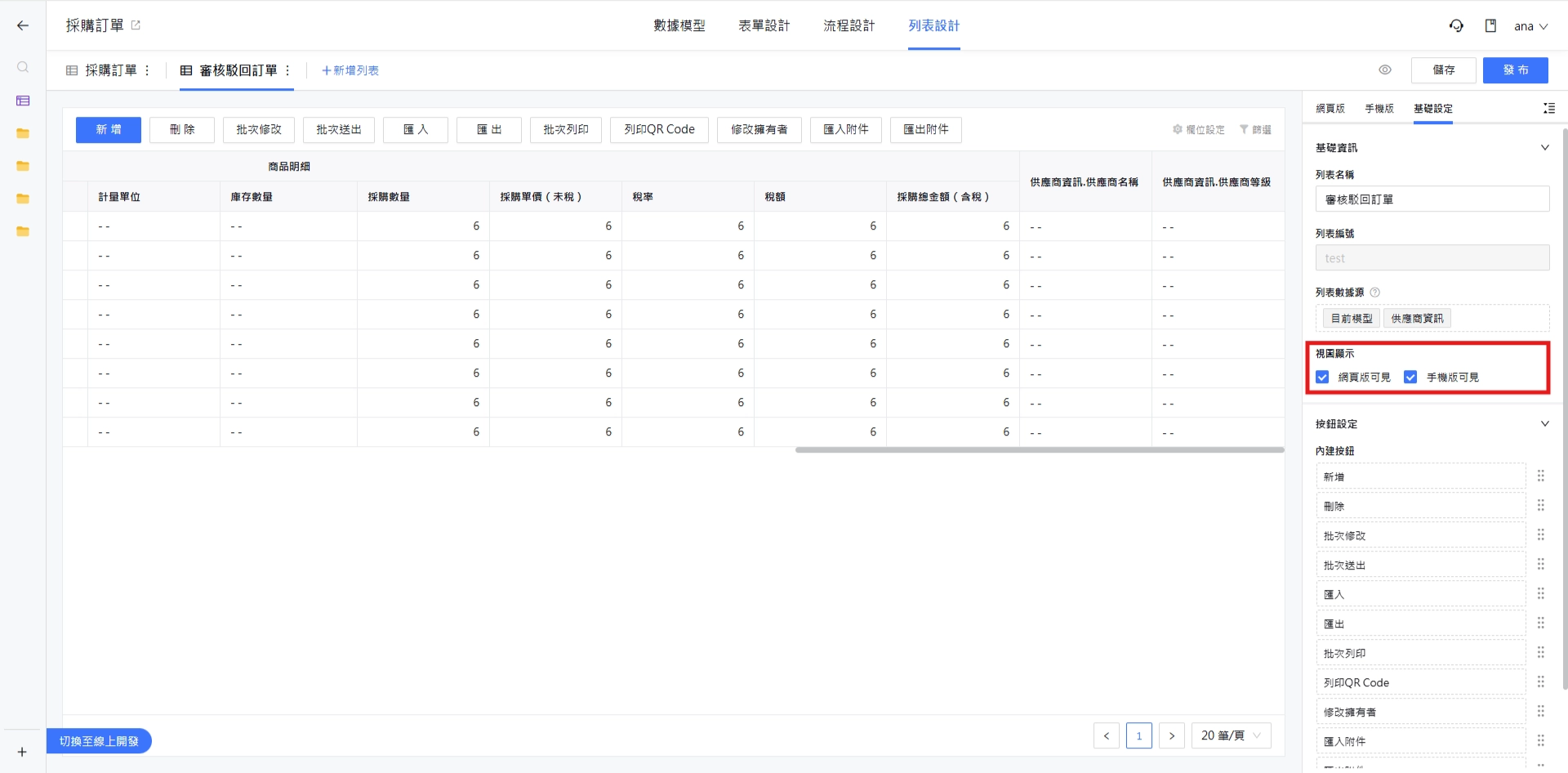This screenshot has width=1568, height=773.
Task: Grab drag handle of 匯入 button row
Action: pyautogui.click(x=1541, y=593)
